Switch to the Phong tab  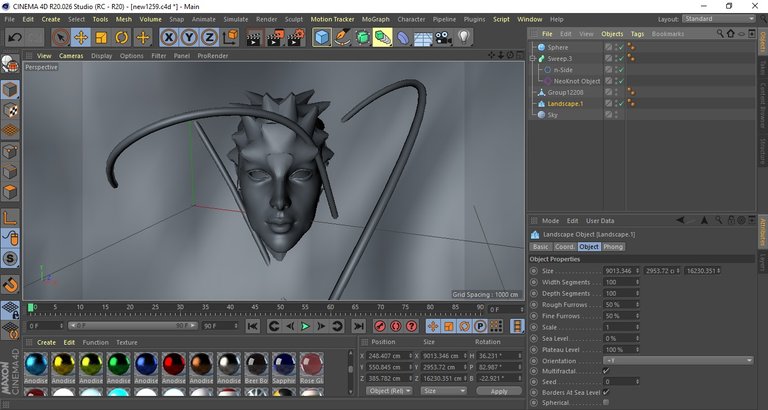(613, 247)
